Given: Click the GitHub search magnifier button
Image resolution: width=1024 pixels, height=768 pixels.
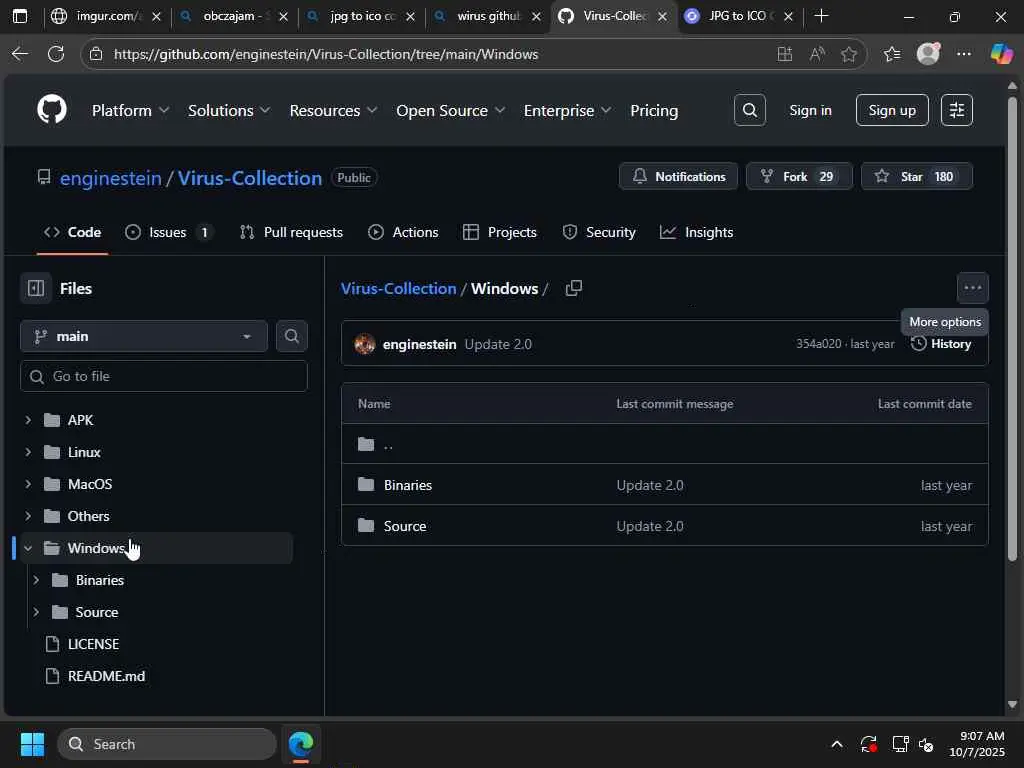Looking at the screenshot, I should (x=750, y=110).
